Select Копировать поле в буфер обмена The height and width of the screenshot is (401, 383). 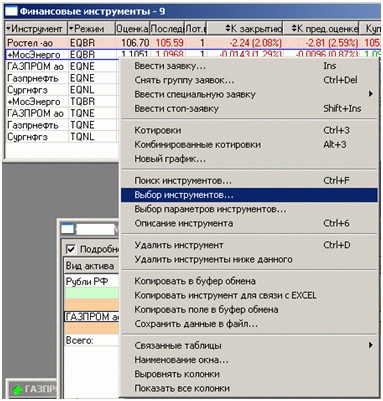(x=249, y=309)
